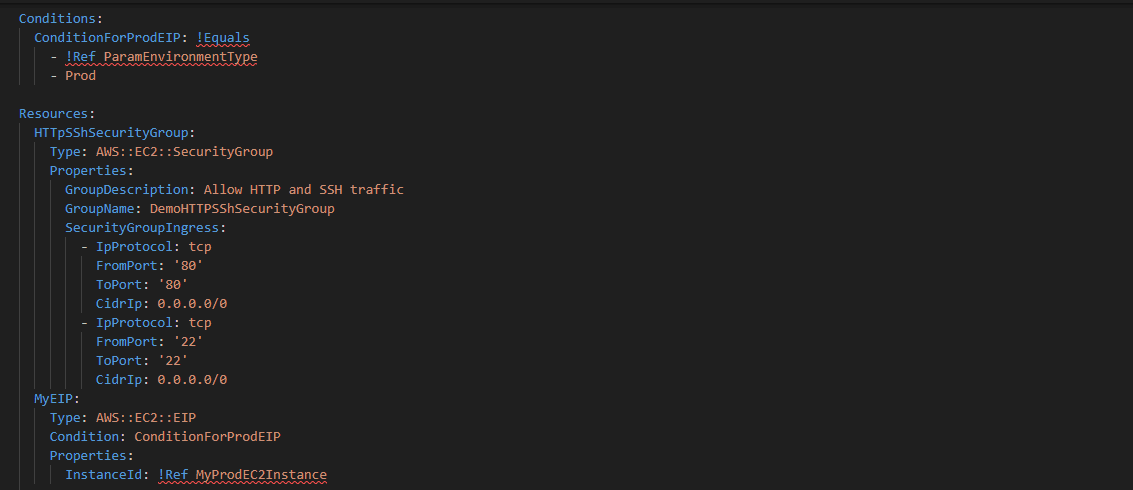Click the MyEIP resource name

[56, 398]
